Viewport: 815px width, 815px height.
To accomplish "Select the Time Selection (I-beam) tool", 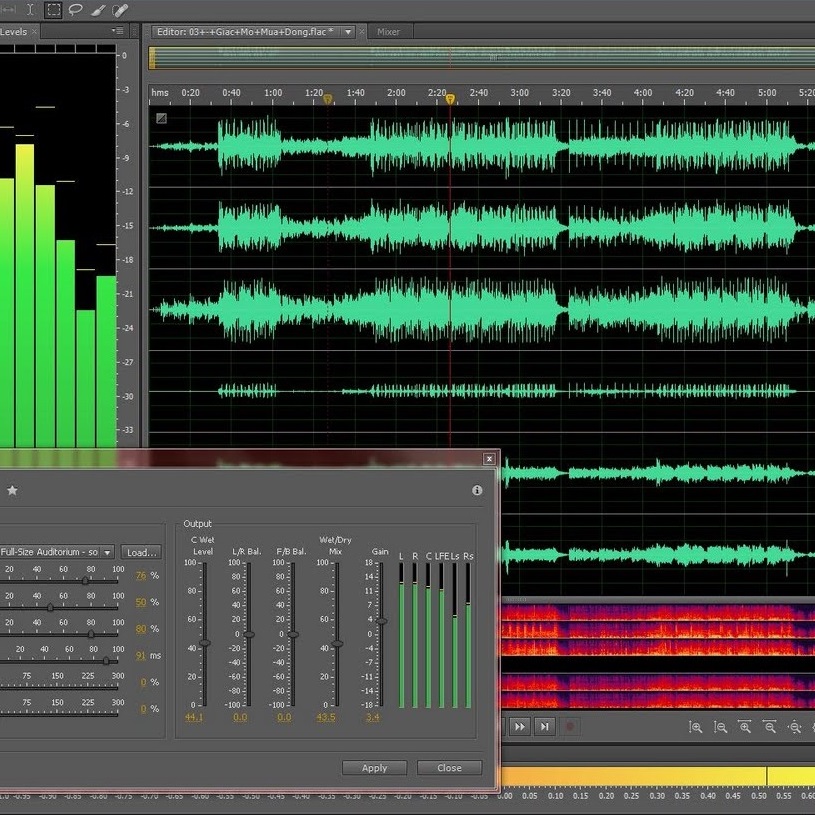I will 30,9.
